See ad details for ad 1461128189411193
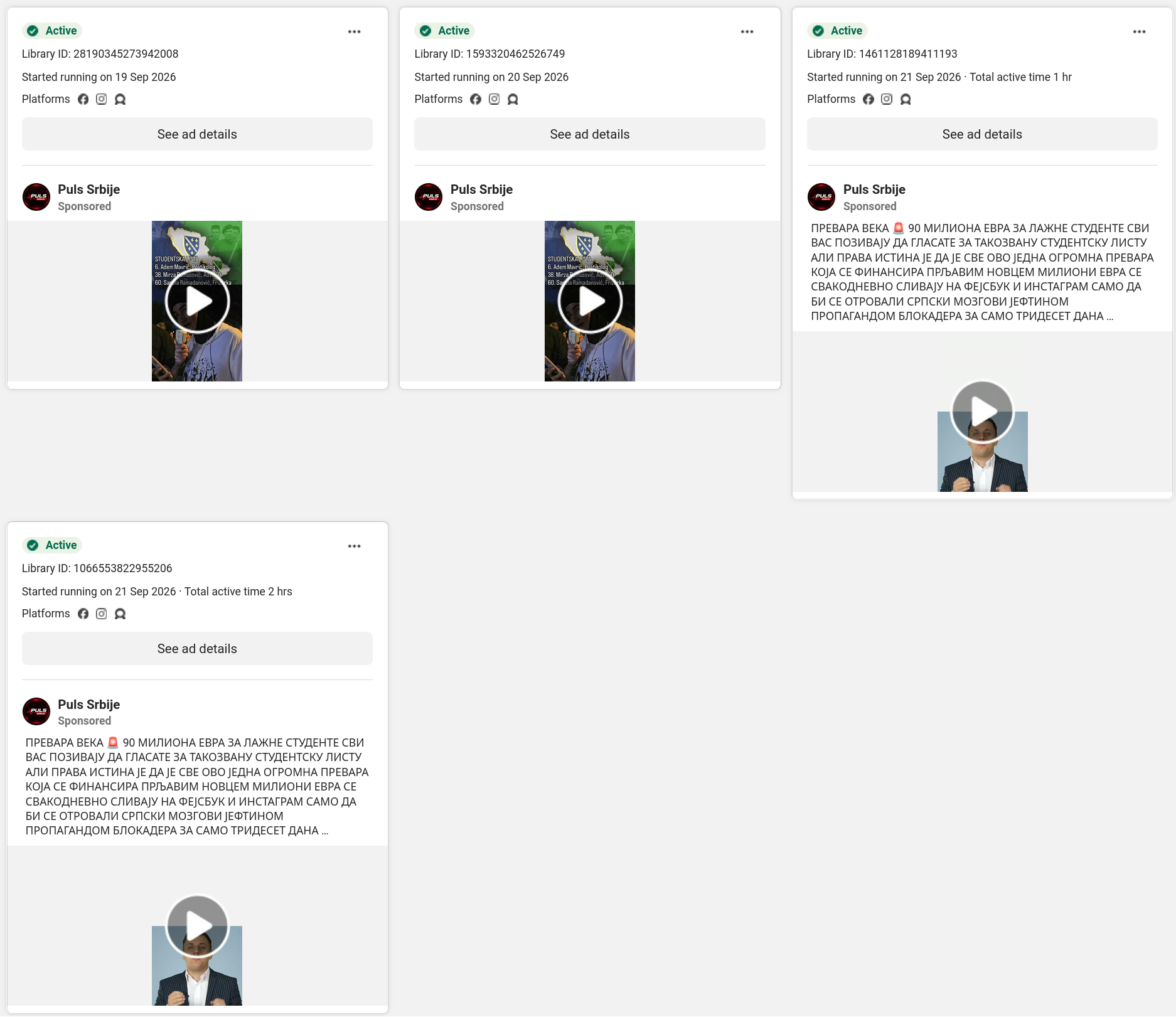 click(x=982, y=134)
